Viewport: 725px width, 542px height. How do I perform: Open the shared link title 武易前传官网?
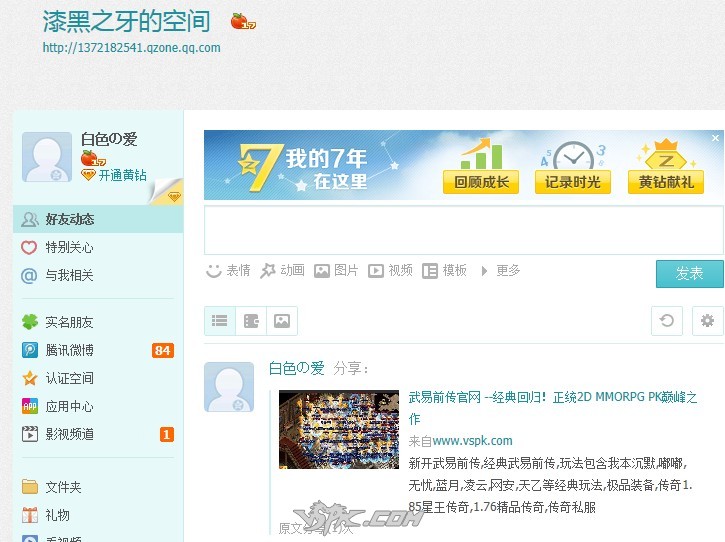pyautogui.click(x=553, y=408)
